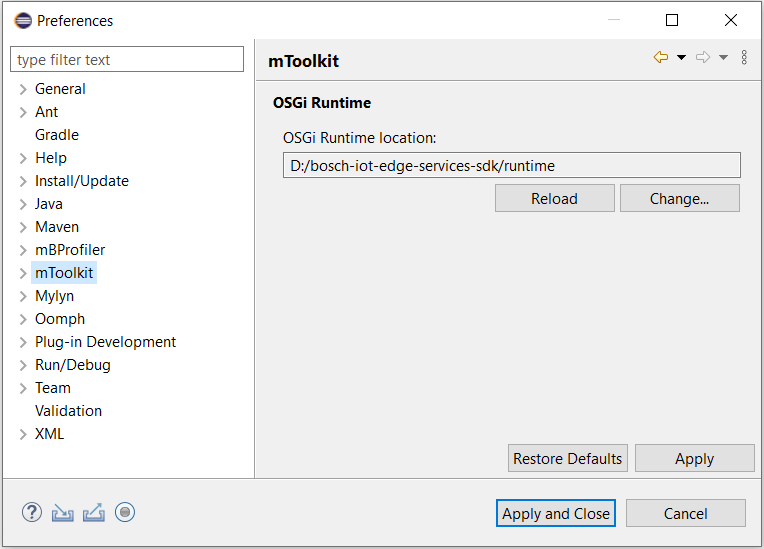Select the mBProfiler preferences page
This screenshot has width=764, height=549.
coord(70,250)
